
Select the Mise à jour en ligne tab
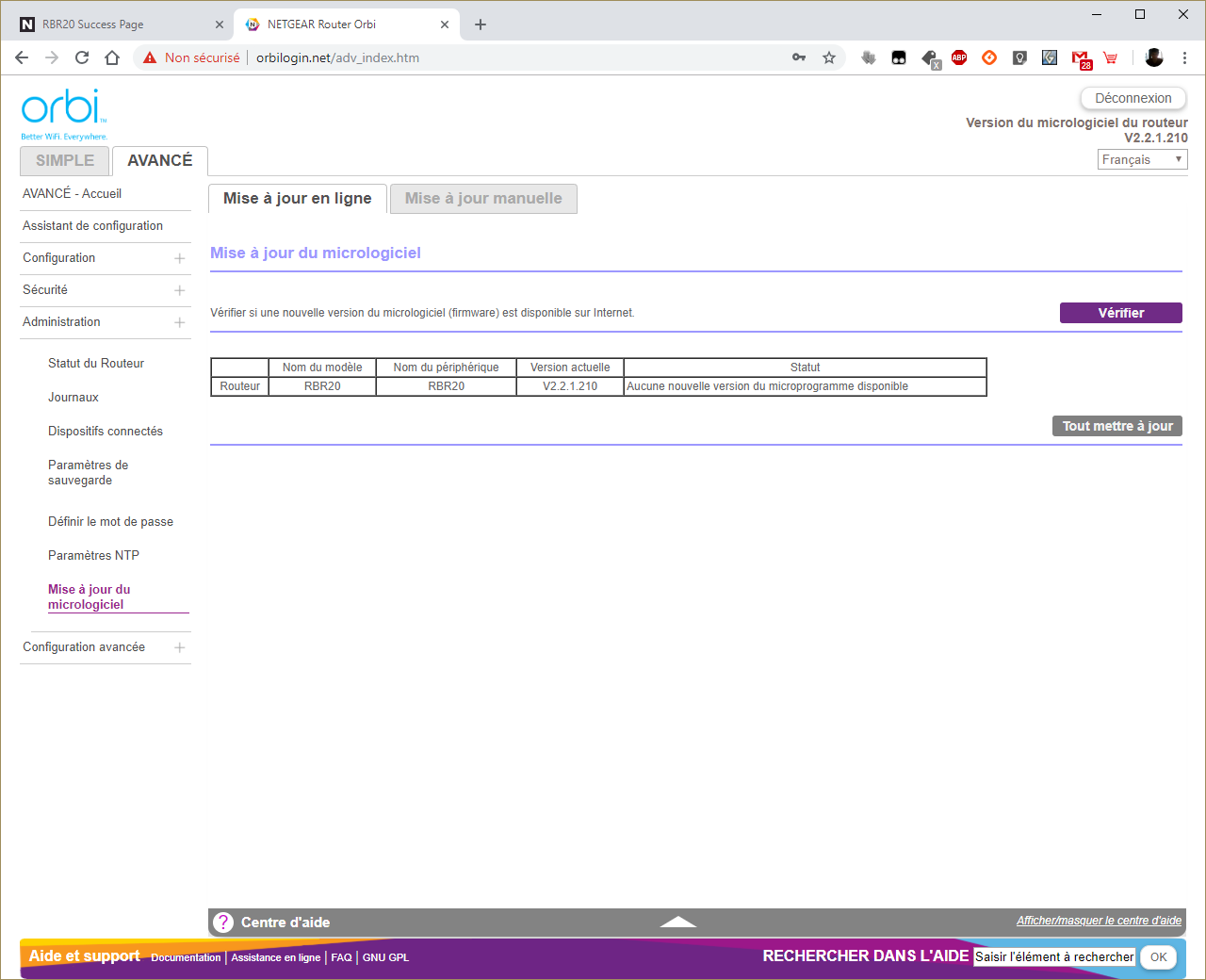pyautogui.click(x=298, y=198)
